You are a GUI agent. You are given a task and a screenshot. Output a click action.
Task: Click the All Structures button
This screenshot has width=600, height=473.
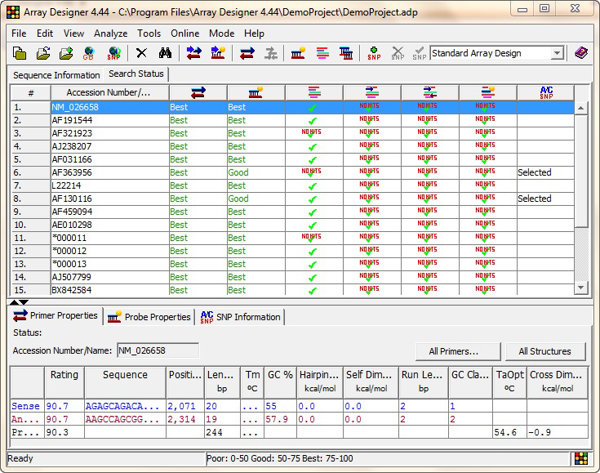click(545, 351)
